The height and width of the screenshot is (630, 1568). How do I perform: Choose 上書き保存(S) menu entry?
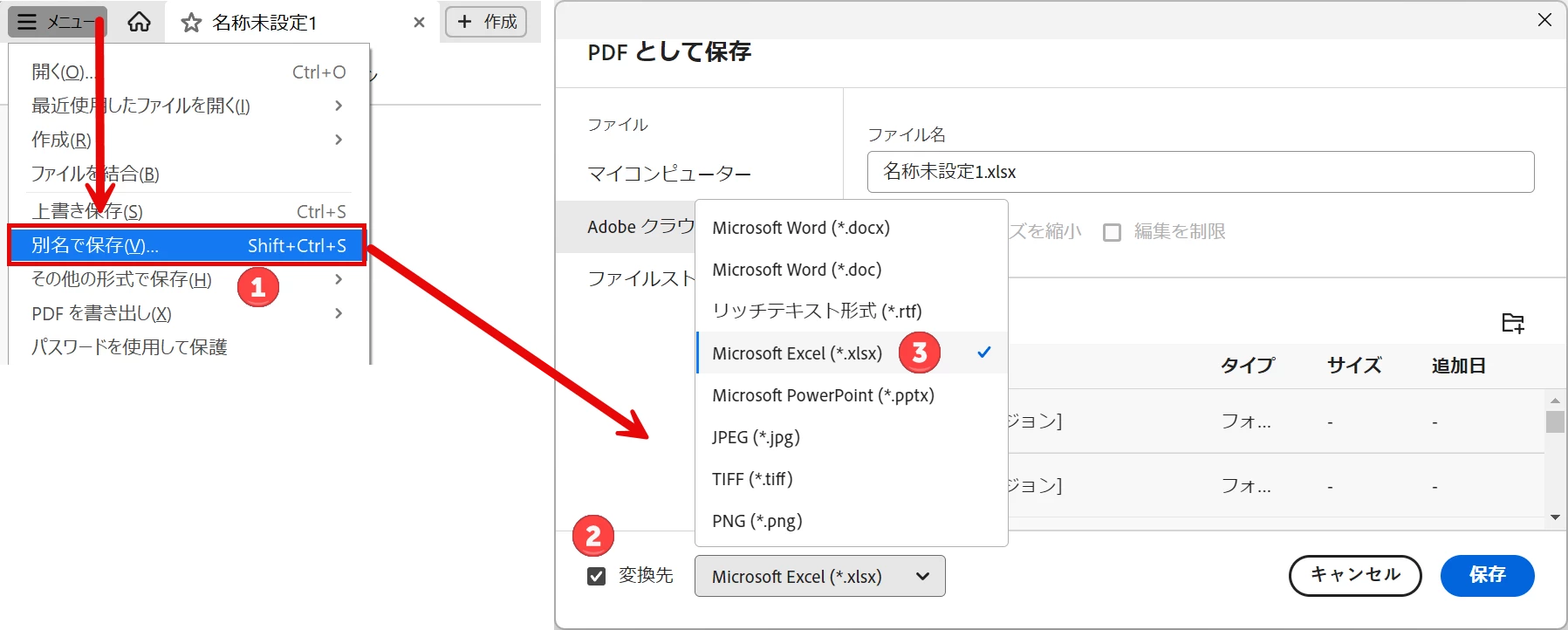188,211
